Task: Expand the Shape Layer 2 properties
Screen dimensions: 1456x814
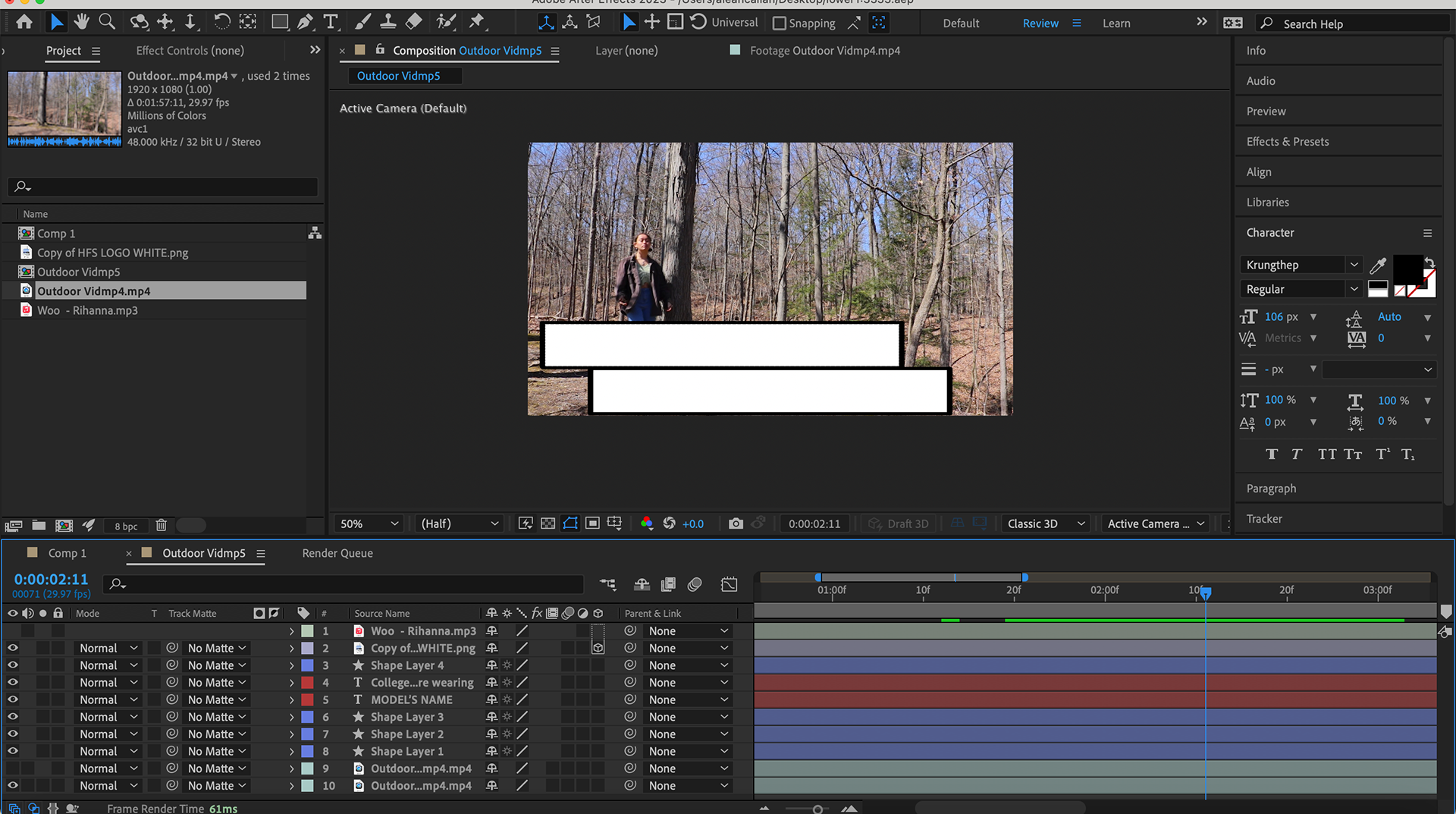Action: click(x=291, y=734)
